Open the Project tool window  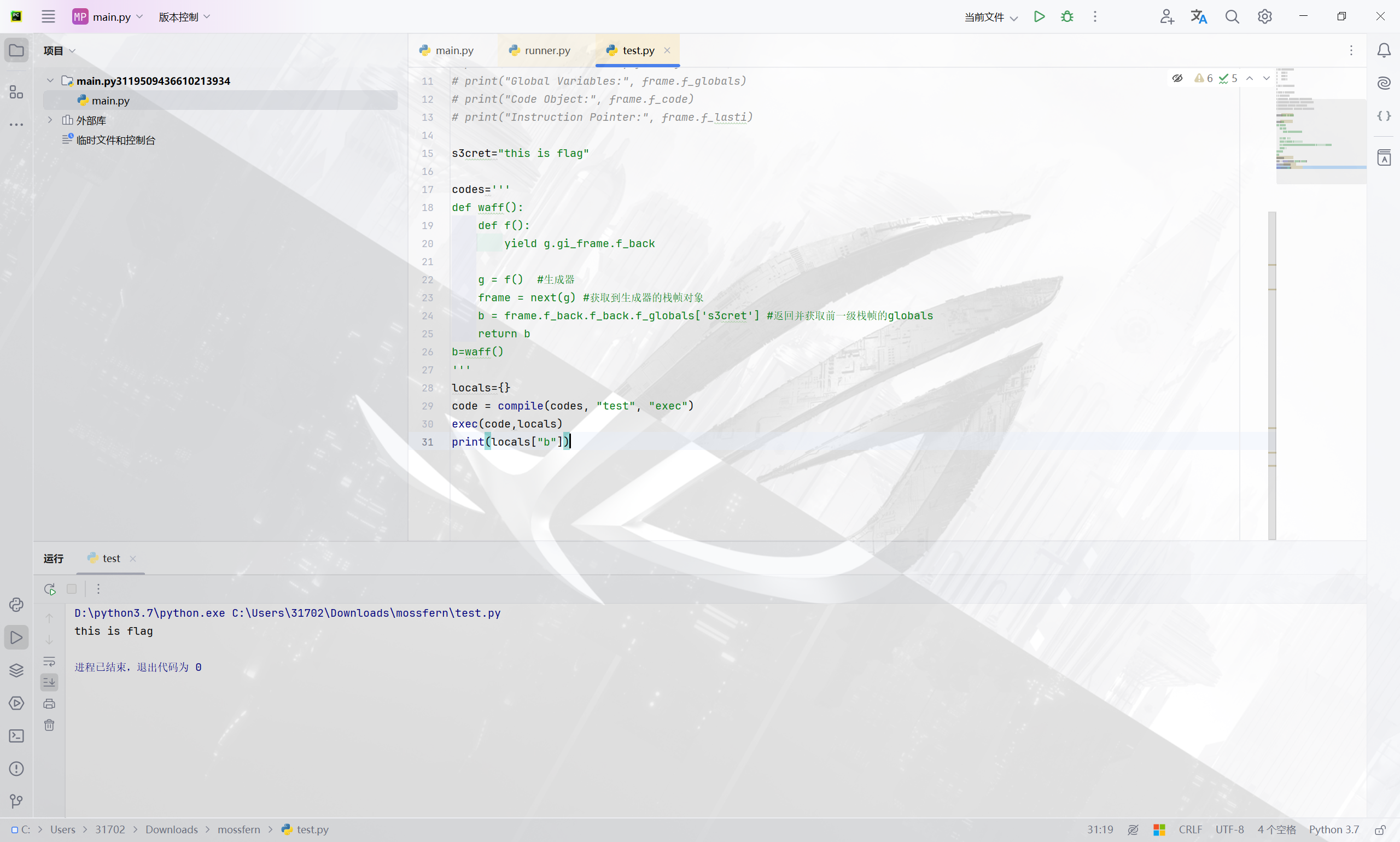(16, 50)
